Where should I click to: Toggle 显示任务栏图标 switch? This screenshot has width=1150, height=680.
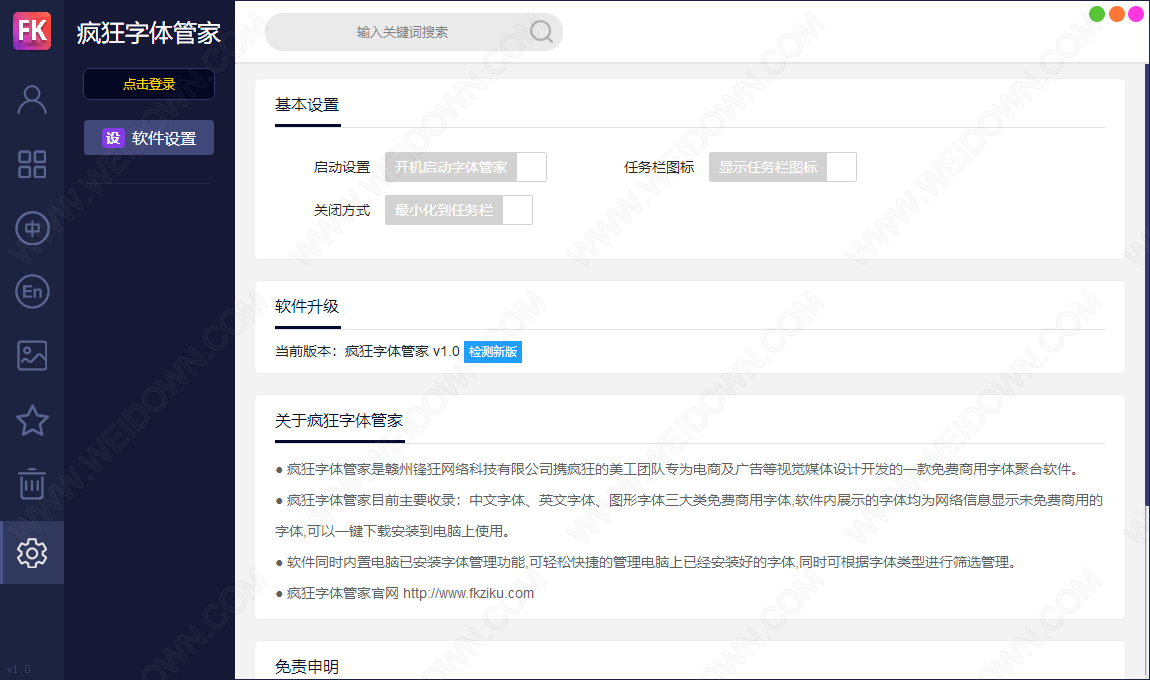tap(783, 167)
